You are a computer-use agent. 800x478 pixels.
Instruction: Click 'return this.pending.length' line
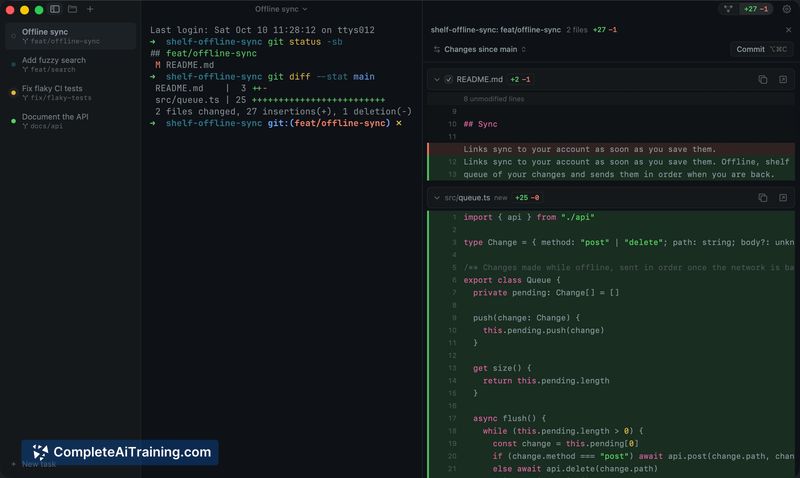click(x=611, y=381)
